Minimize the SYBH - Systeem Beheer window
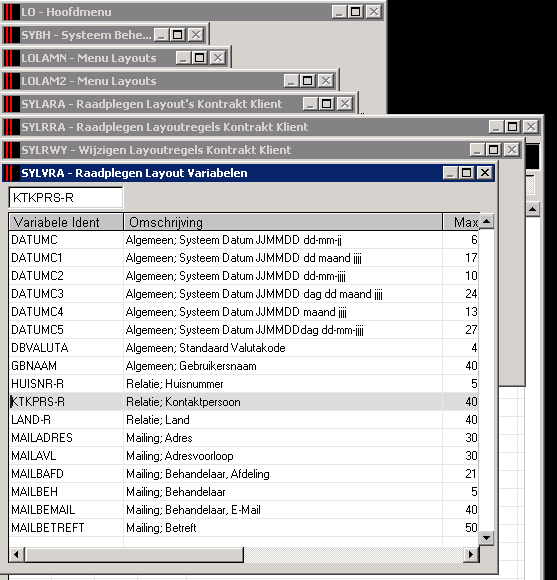This screenshot has width=557, height=580. (161, 35)
